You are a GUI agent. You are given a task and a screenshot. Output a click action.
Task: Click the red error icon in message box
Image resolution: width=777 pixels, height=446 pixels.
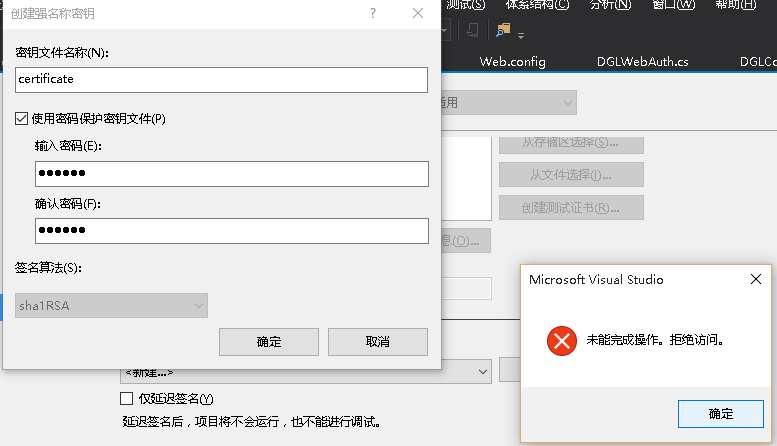pos(561,341)
